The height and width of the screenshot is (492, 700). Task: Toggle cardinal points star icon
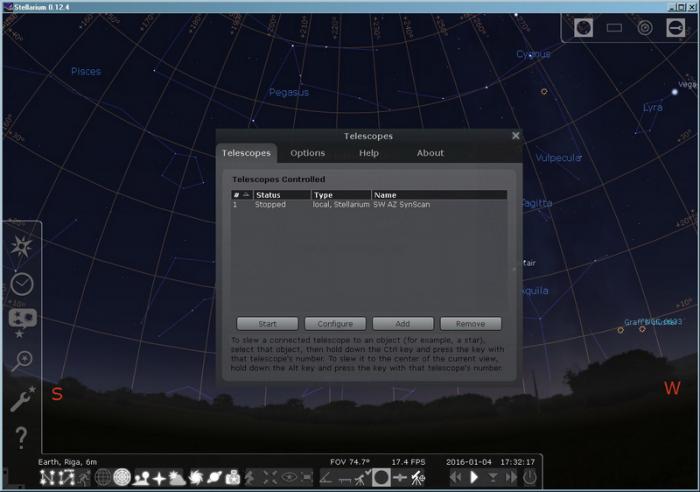click(159, 478)
